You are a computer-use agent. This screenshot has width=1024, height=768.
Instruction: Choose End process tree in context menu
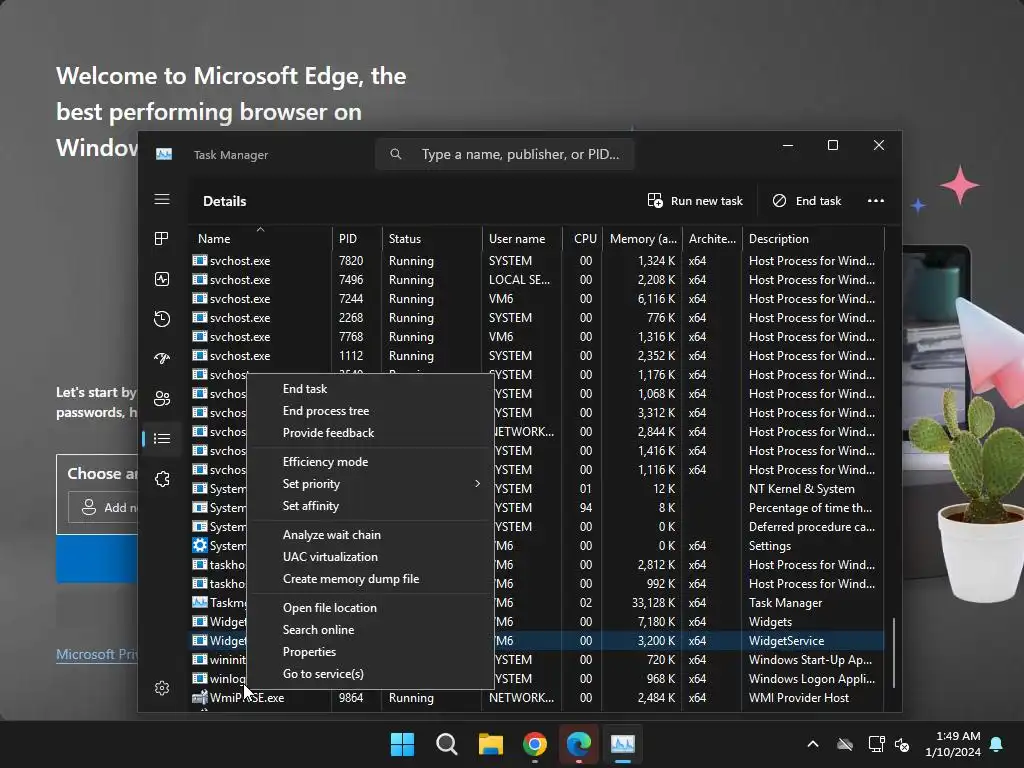point(371,411)
